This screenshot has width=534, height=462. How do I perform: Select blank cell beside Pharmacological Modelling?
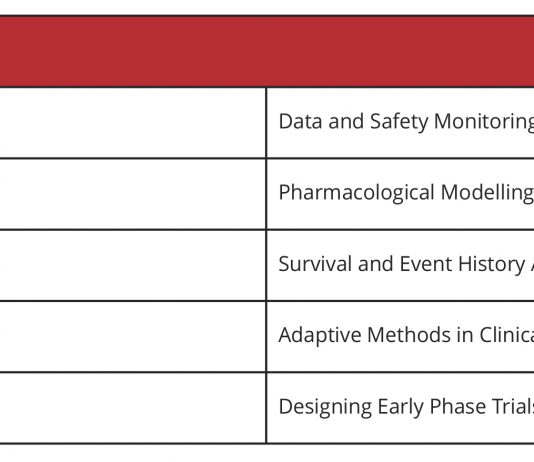(132, 194)
